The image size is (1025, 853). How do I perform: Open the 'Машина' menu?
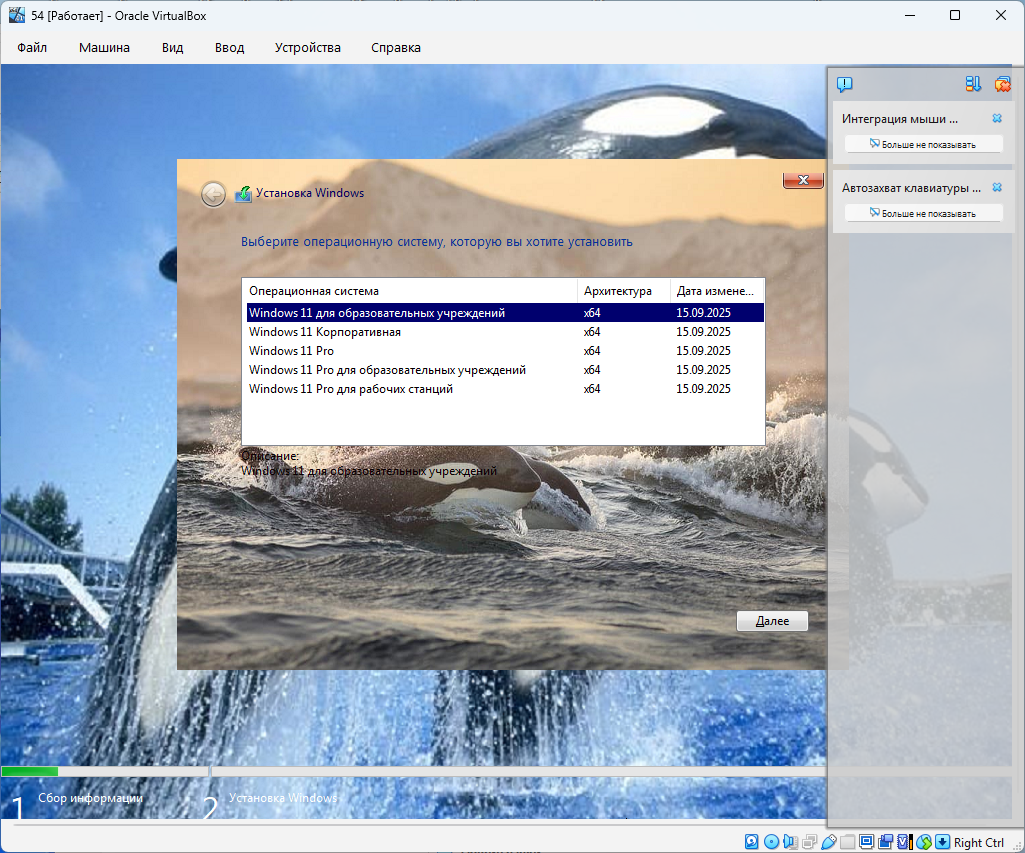point(104,47)
